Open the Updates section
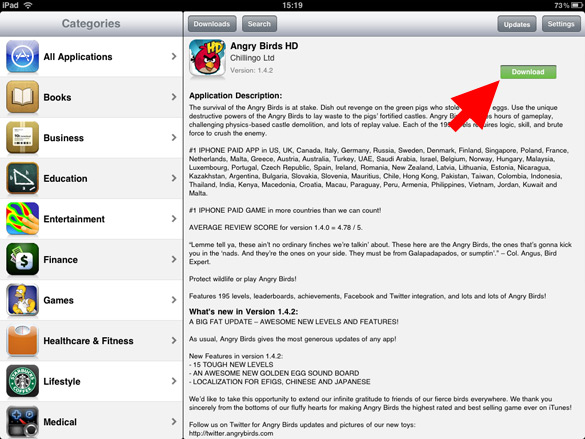 [x=517, y=24]
